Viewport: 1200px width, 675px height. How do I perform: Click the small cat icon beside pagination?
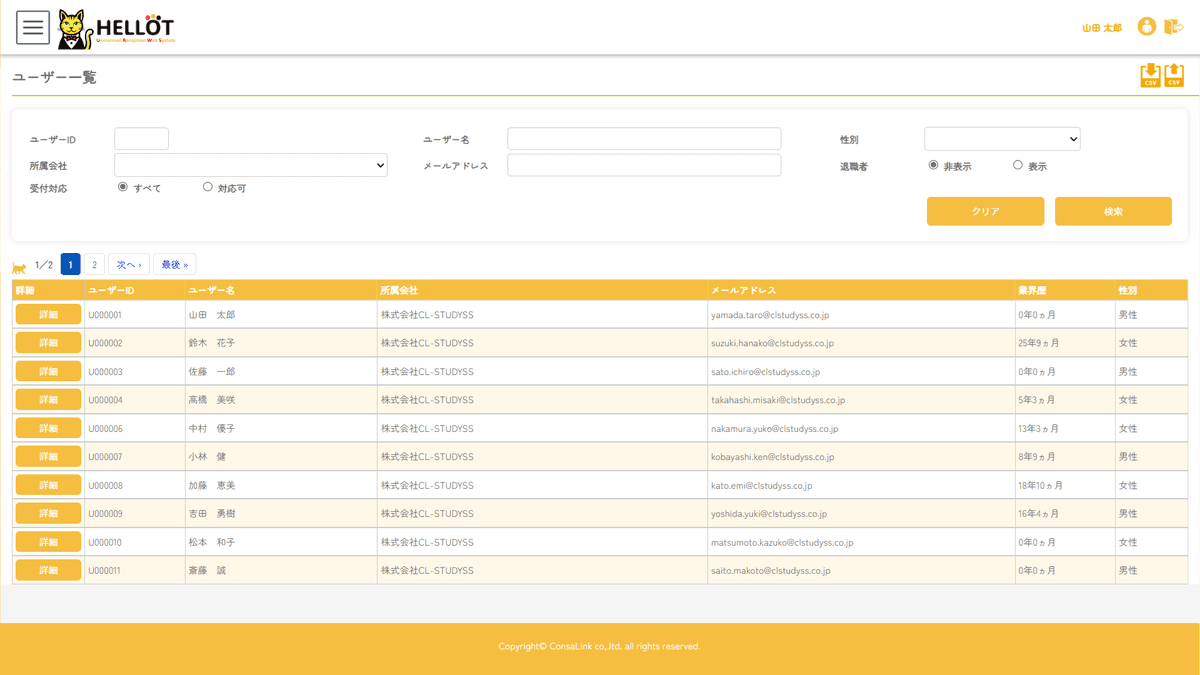click(x=19, y=267)
